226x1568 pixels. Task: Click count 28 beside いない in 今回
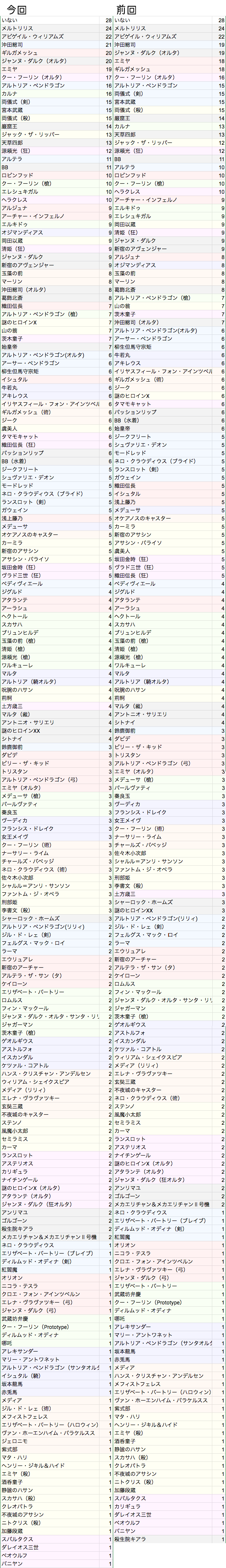108,21
